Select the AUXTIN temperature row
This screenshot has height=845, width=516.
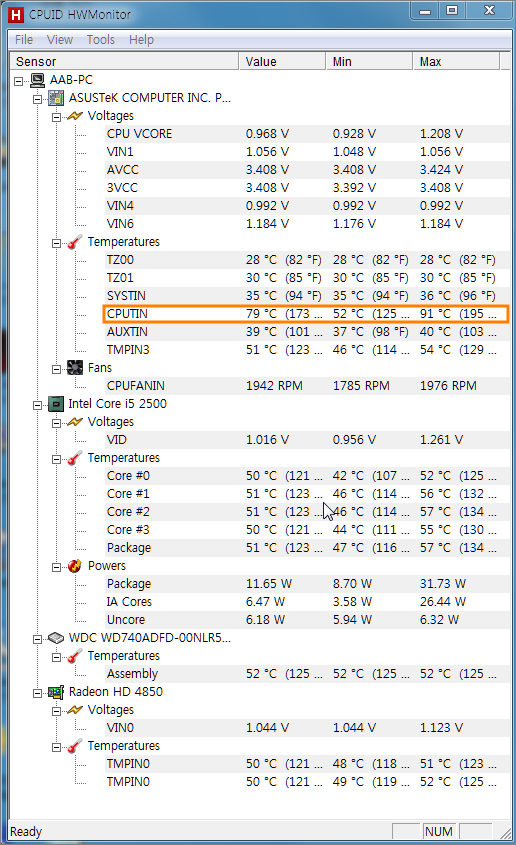click(307, 332)
